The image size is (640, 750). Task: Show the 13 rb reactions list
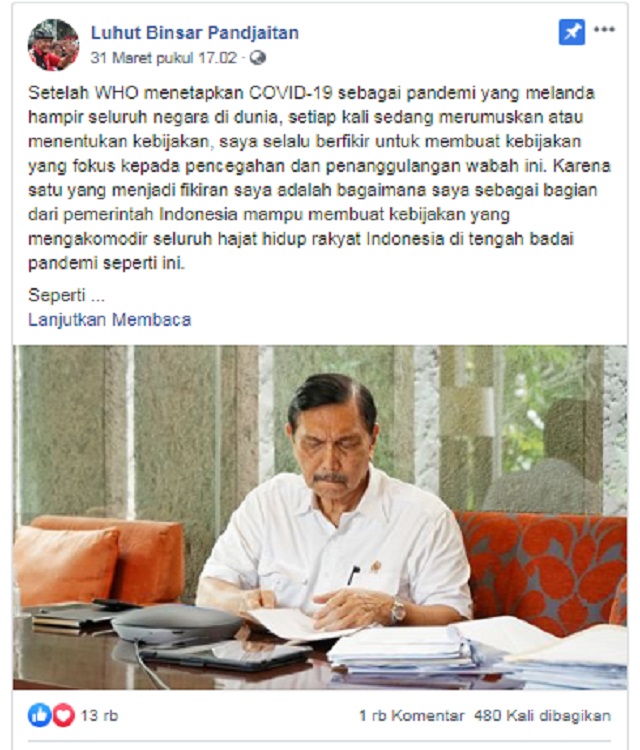coord(99,716)
